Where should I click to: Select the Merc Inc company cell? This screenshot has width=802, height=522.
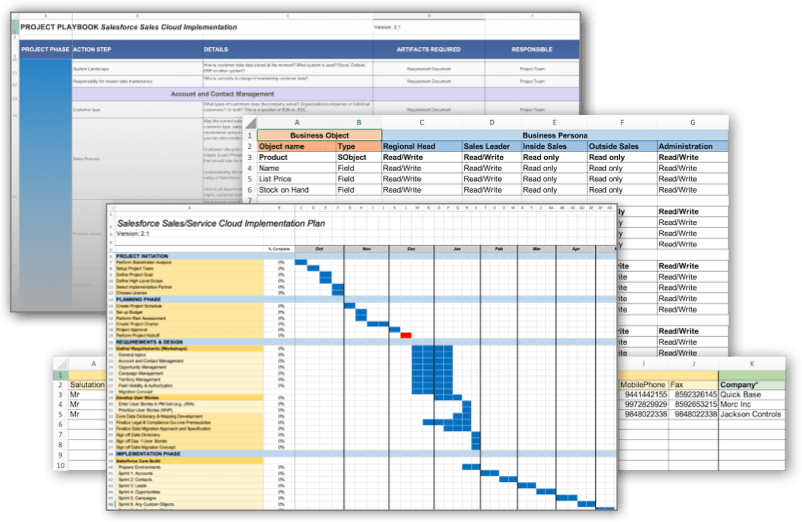(752, 404)
